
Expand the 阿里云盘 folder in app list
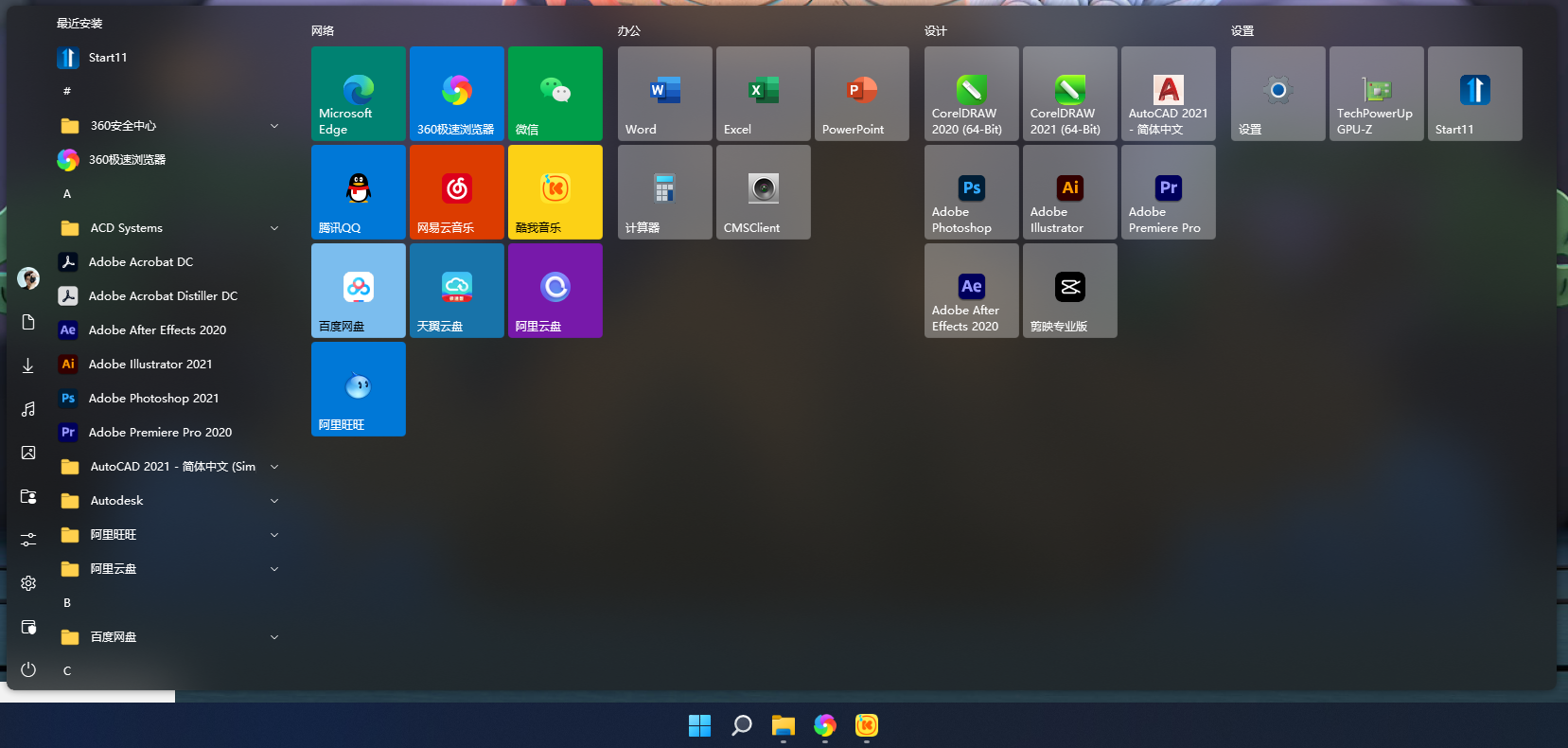tap(169, 569)
